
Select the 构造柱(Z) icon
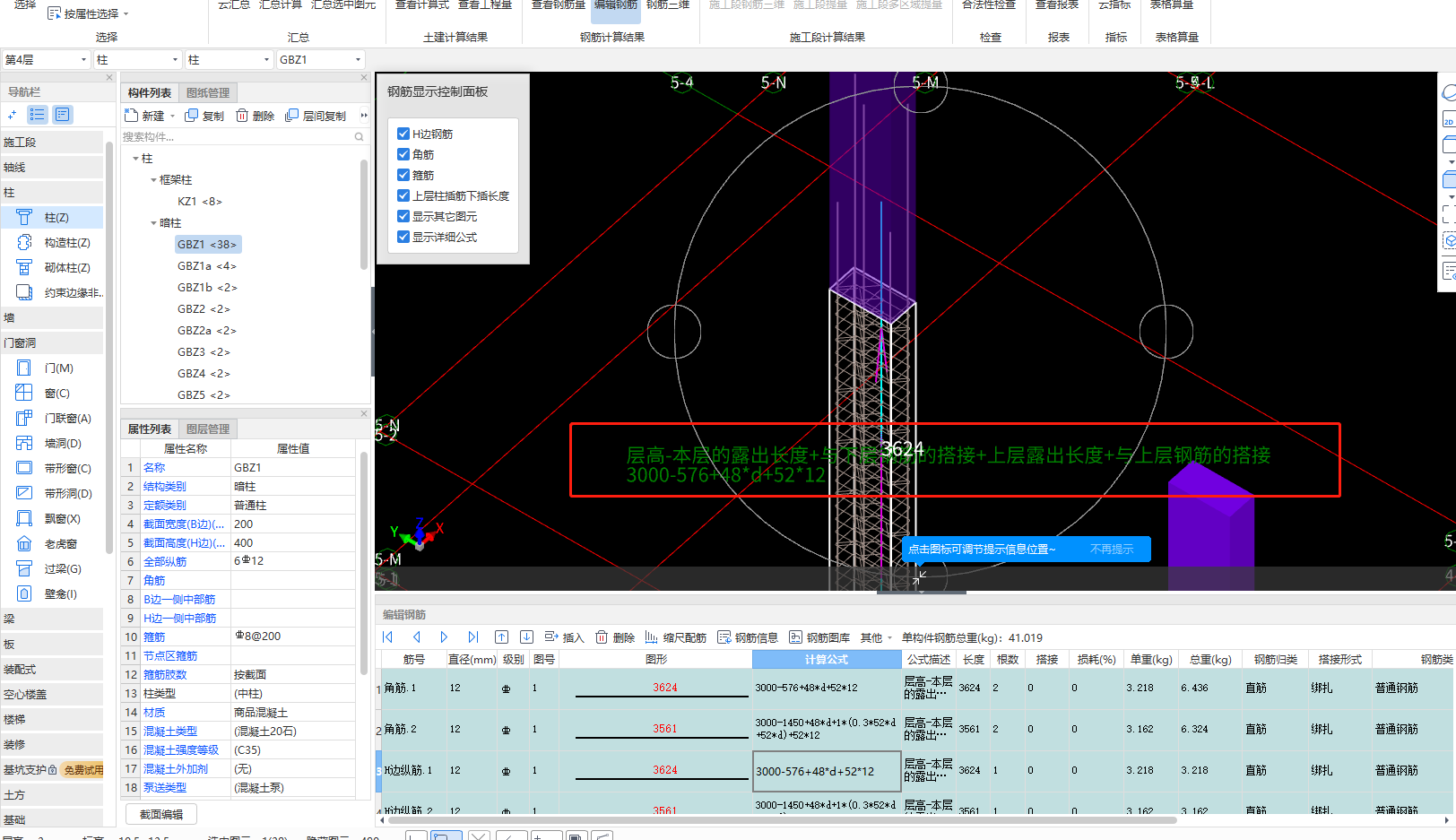tap(24, 242)
